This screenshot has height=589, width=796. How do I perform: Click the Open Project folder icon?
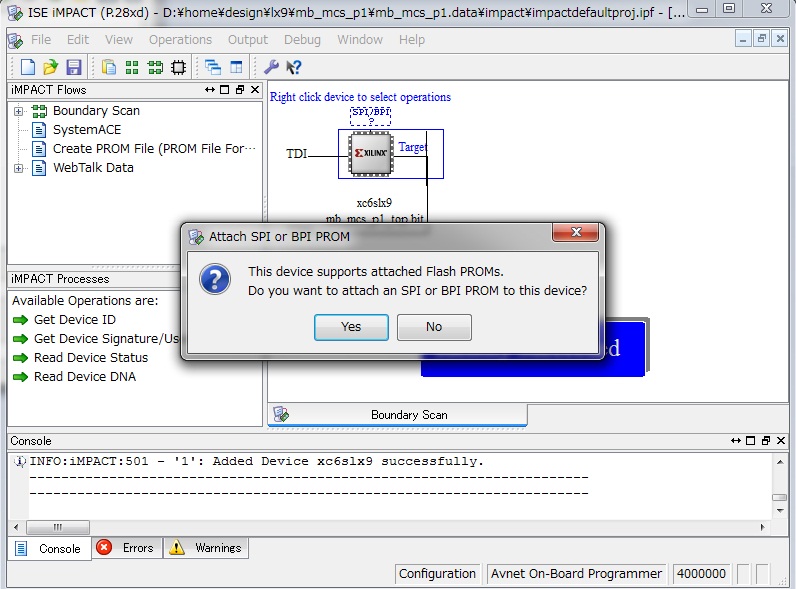tap(51, 67)
